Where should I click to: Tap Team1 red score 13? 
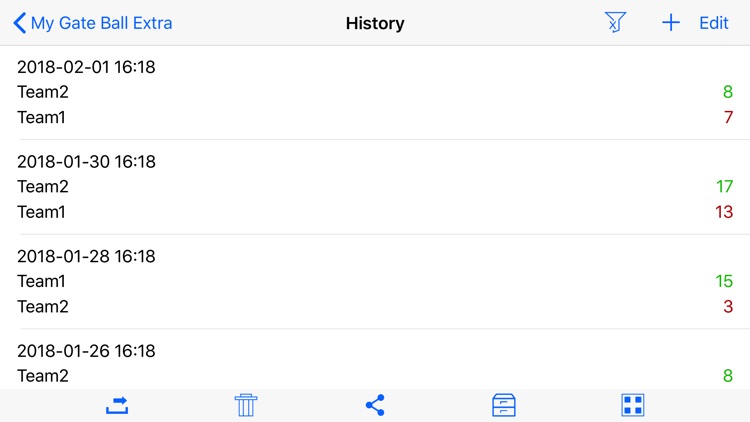724,212
